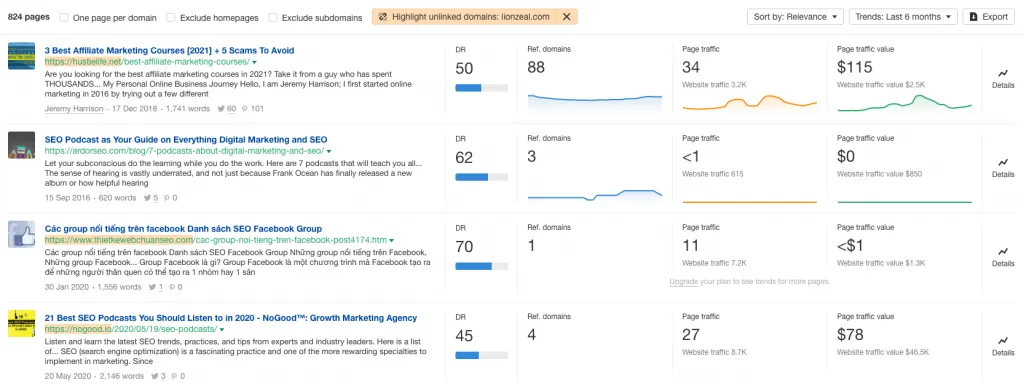Open SEO Podcast as Your Guide result title

pyautogui.click(x=186, y=140)
